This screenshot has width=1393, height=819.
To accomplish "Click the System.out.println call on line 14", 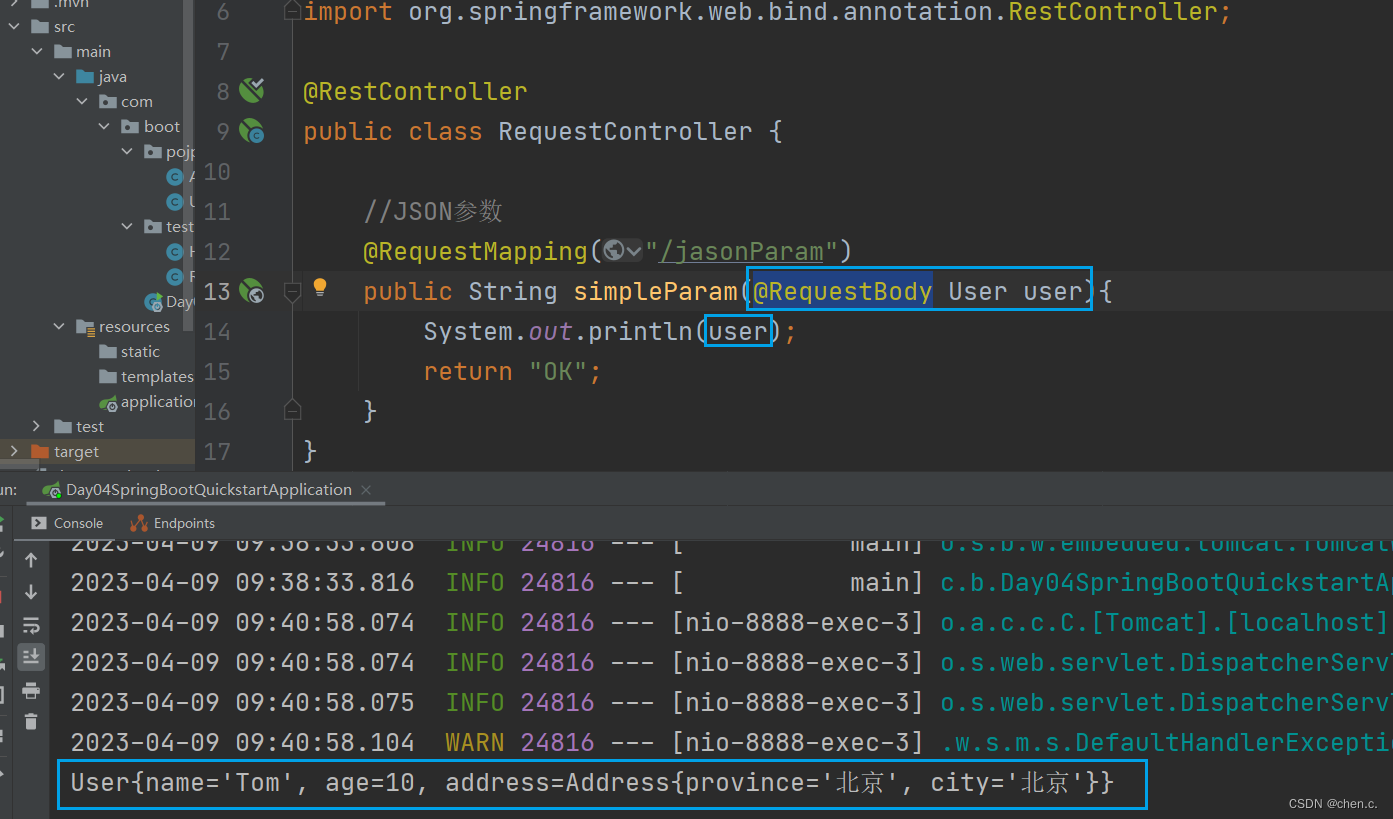I will (x=610, y=331).
